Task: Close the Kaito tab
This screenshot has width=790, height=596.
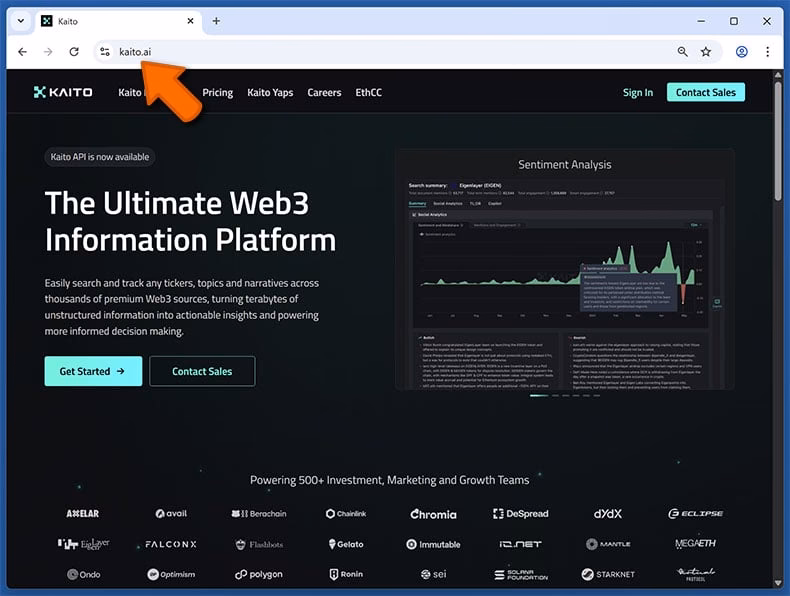Action: tap(190, 21)
